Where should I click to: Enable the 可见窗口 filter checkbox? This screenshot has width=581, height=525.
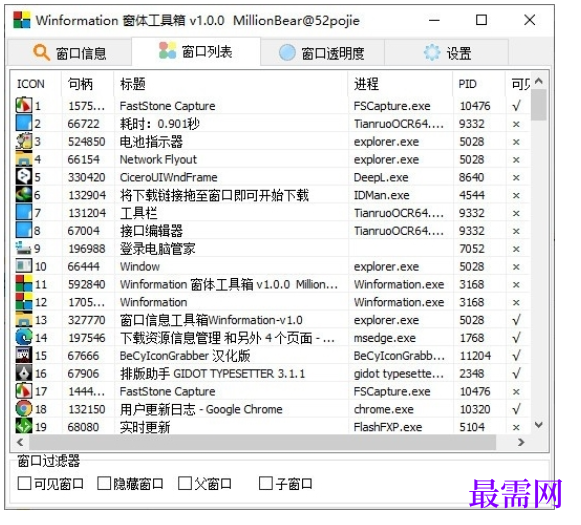click(24, 483)
